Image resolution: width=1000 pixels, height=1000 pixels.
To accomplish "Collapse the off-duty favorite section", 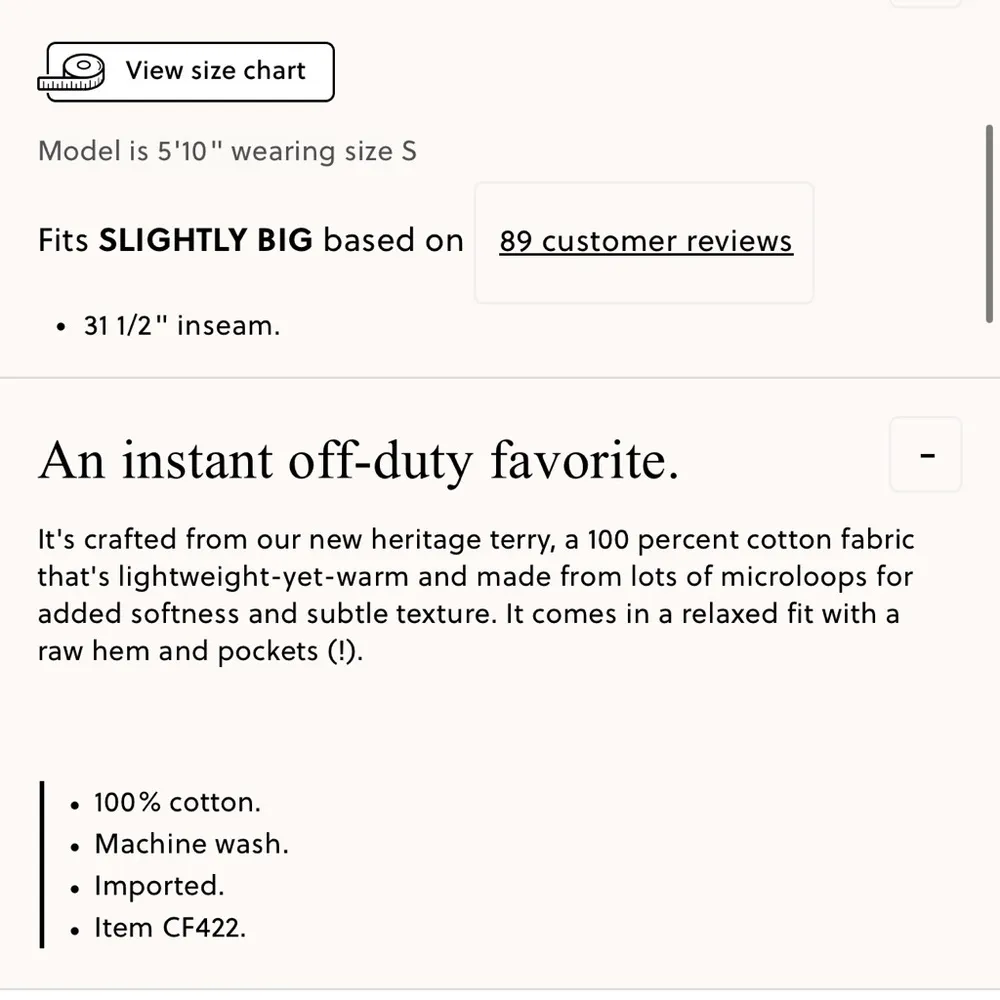I will (926, 455).
